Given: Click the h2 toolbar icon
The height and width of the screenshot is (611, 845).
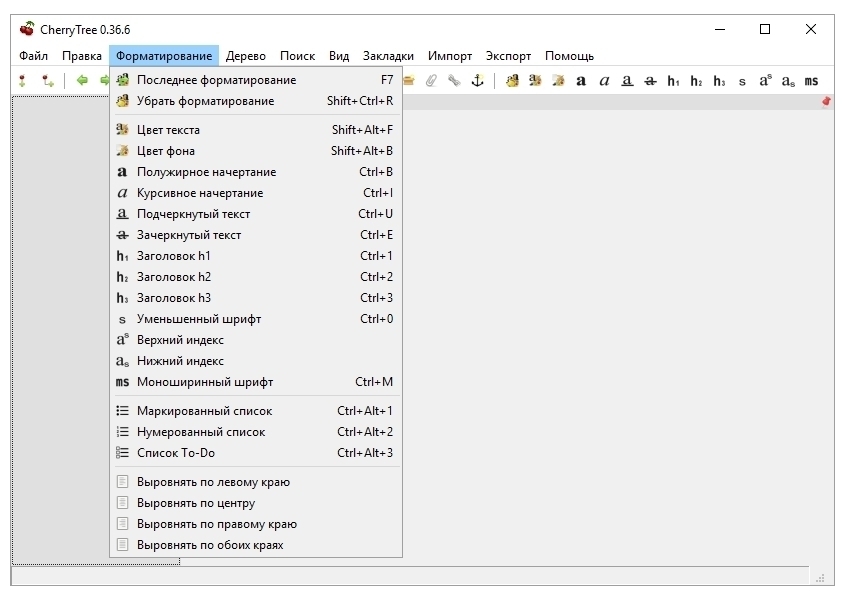Looking at the screenshot, I should 696,81.
